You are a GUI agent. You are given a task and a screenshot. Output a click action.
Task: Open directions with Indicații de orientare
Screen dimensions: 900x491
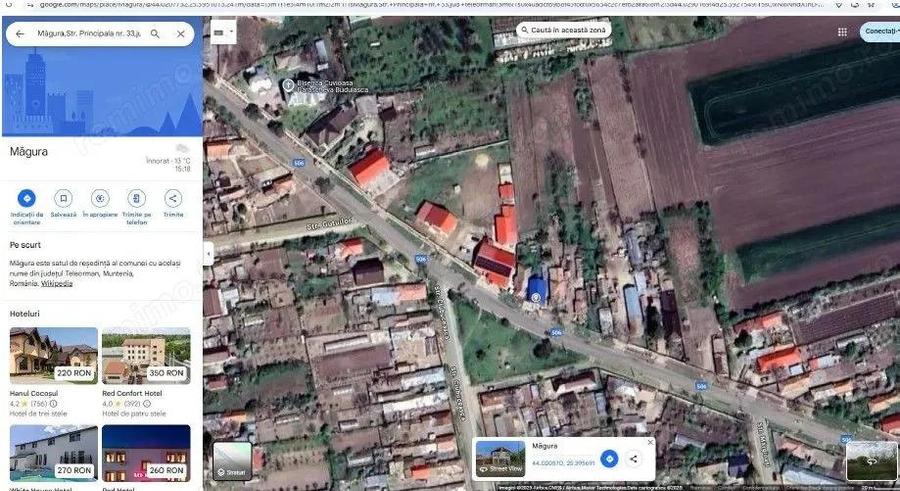27,198
